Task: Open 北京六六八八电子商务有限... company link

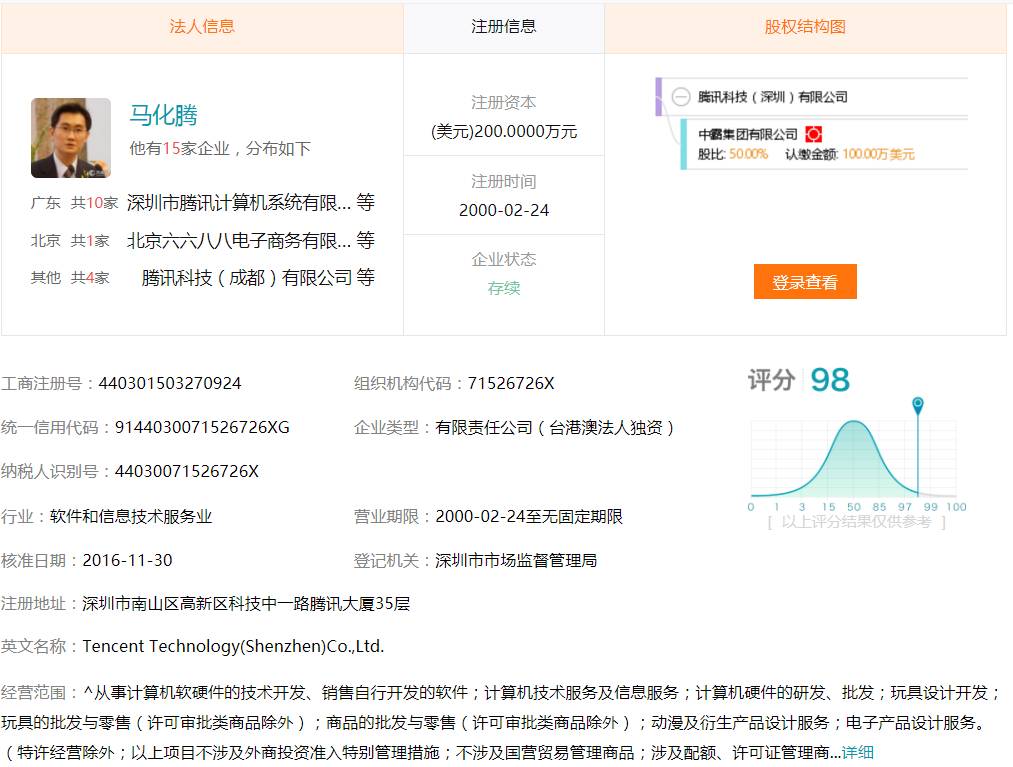Action: pyautogui.click(x=239, y=240)
